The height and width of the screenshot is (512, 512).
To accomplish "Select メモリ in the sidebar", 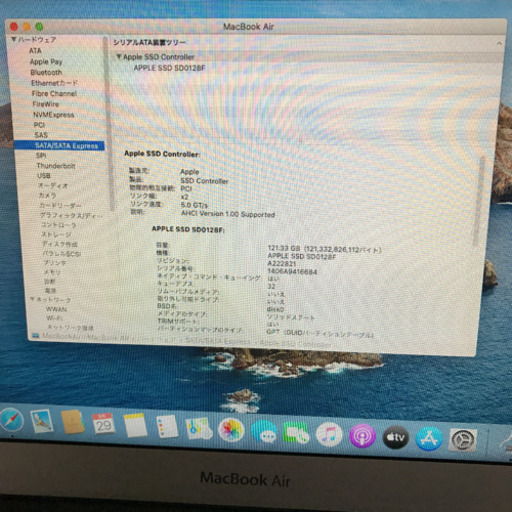I will point(52,272).
